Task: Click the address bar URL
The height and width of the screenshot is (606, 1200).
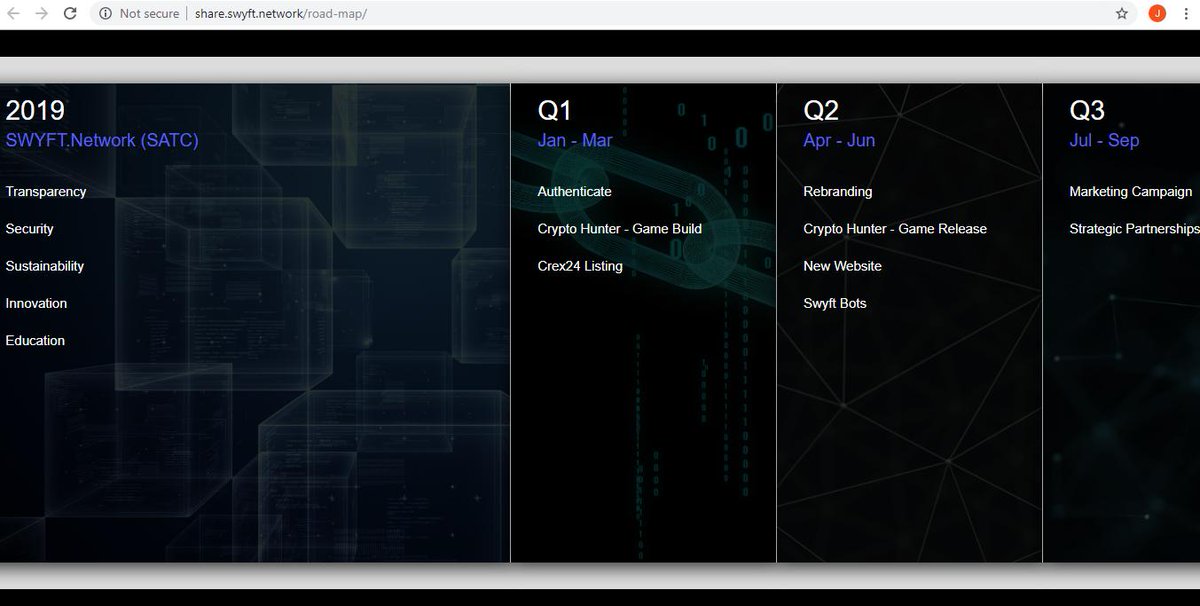Action: tap(281, 14)
